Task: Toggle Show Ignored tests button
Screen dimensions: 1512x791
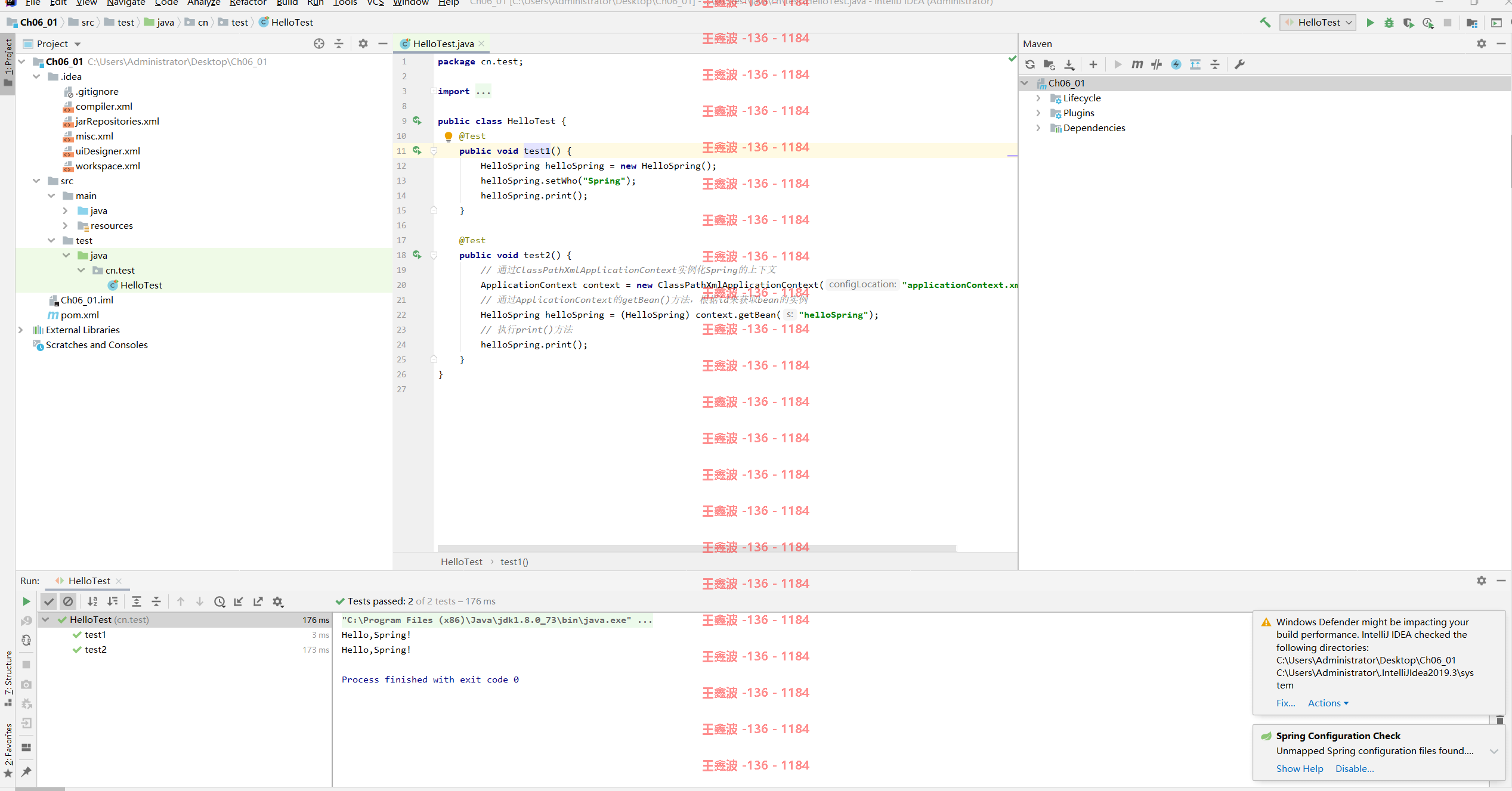Action: point(68,601)
